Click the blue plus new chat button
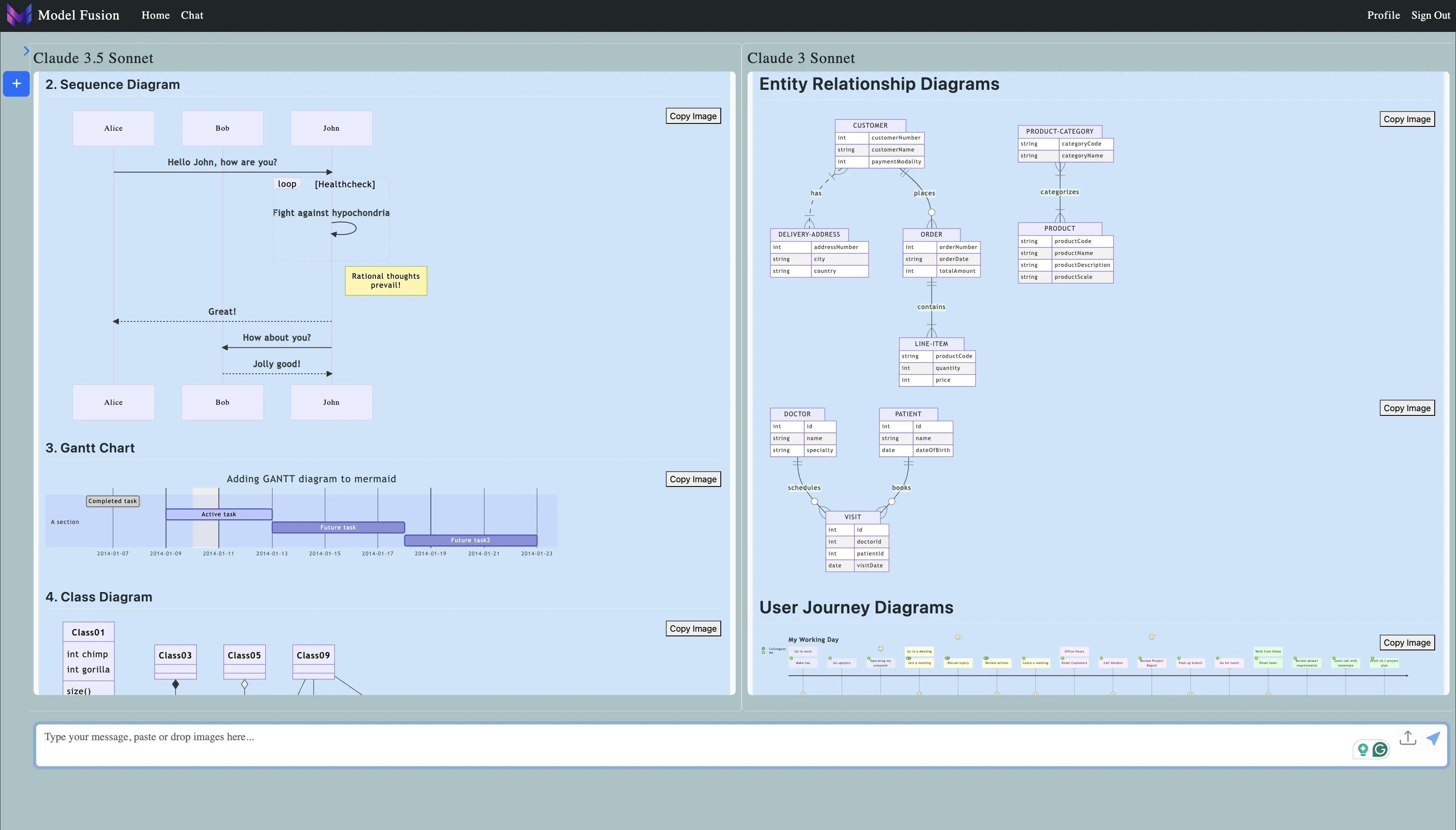Image resolution: width=1456 pixels, height=830 pixels. (17, 84)
